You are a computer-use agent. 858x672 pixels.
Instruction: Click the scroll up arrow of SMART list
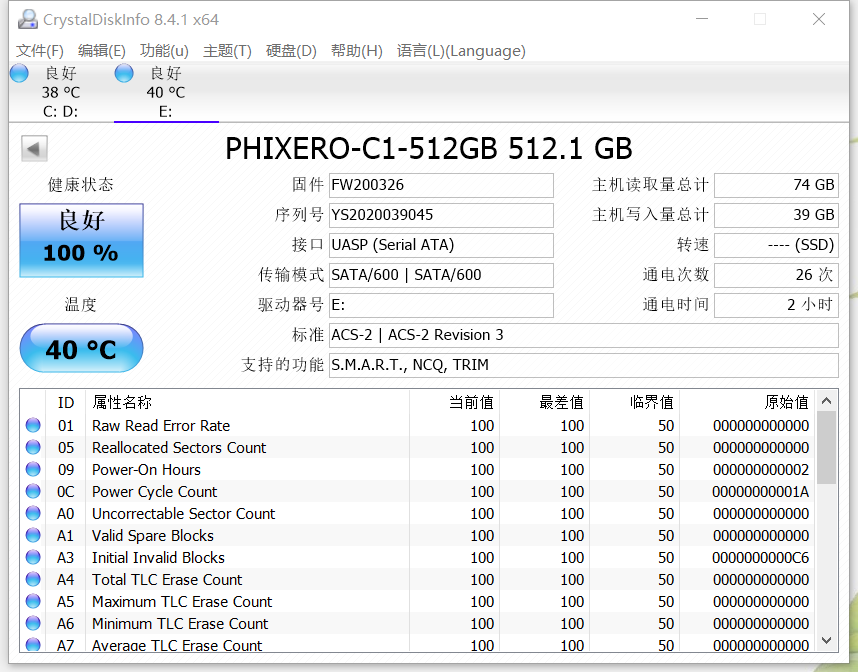[826, 401]
